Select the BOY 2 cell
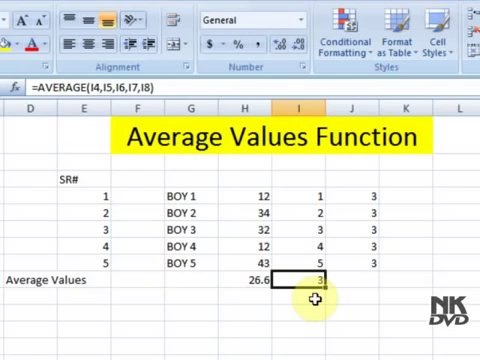The height and width of the screenshot is (360, 480). (x=191, y=213)
